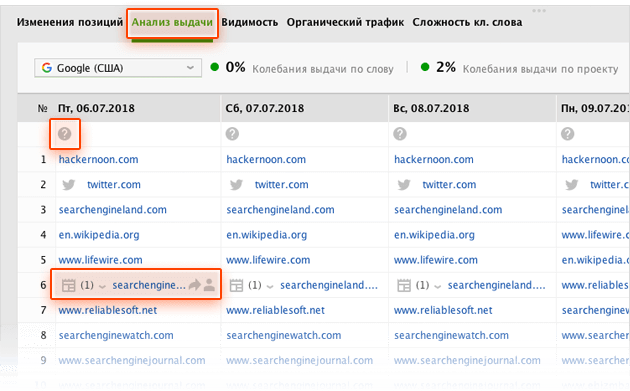630x391 pixels.
Task: Switch to the Видимость tab
Action: pos(250,22)
